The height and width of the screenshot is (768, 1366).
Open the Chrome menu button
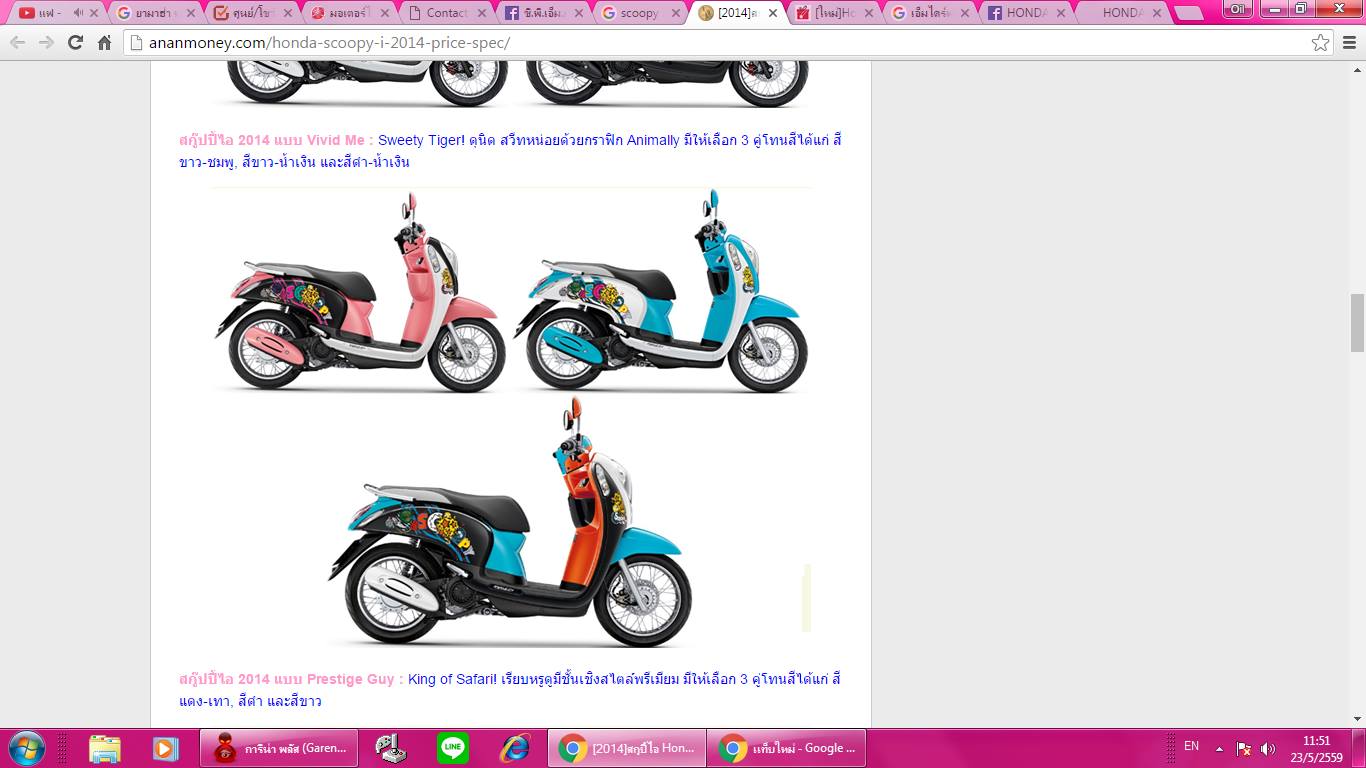(1348, 43)
